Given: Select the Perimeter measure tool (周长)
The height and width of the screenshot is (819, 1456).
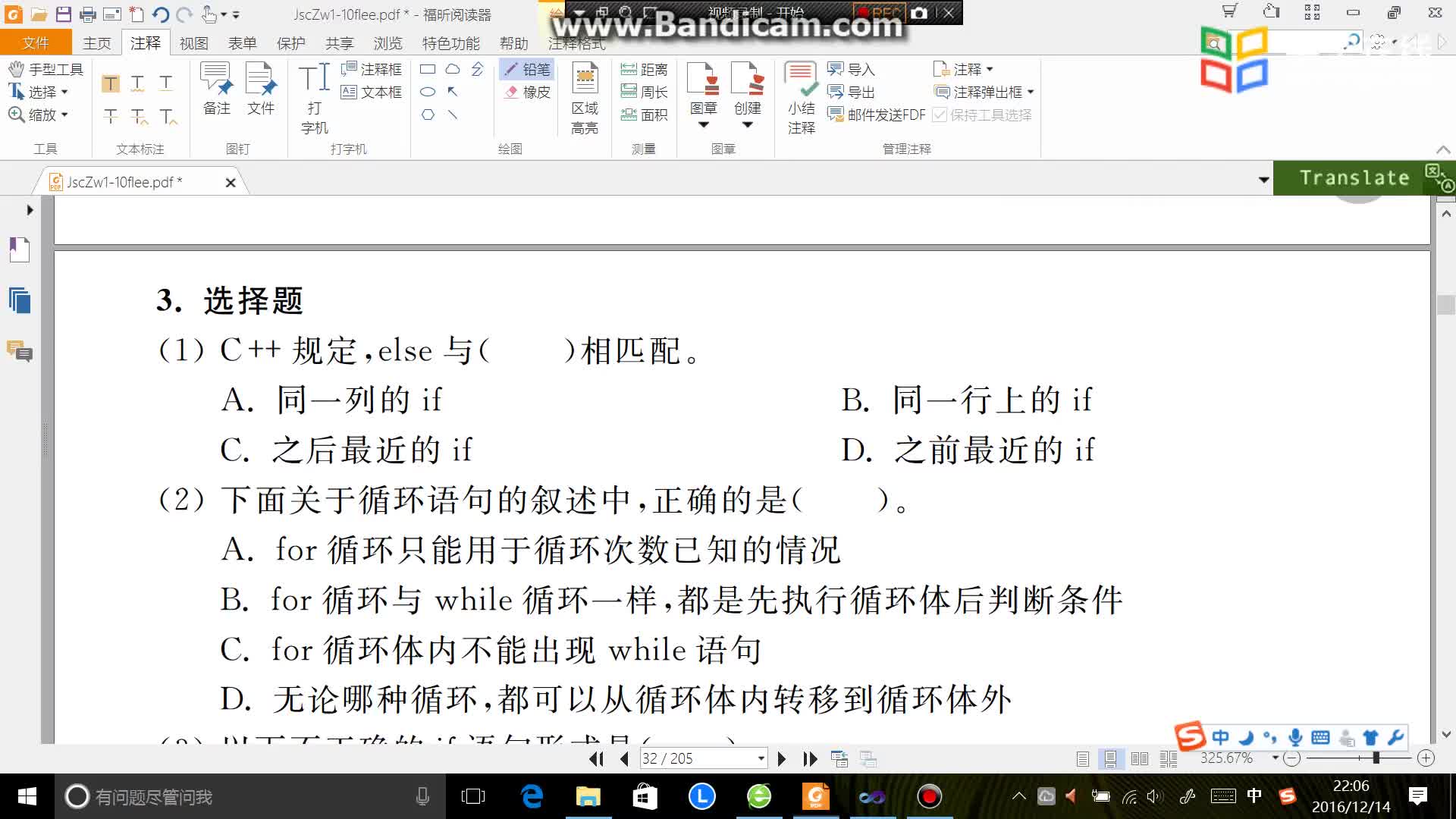Looking at the screenshot, I should point(644,93).
